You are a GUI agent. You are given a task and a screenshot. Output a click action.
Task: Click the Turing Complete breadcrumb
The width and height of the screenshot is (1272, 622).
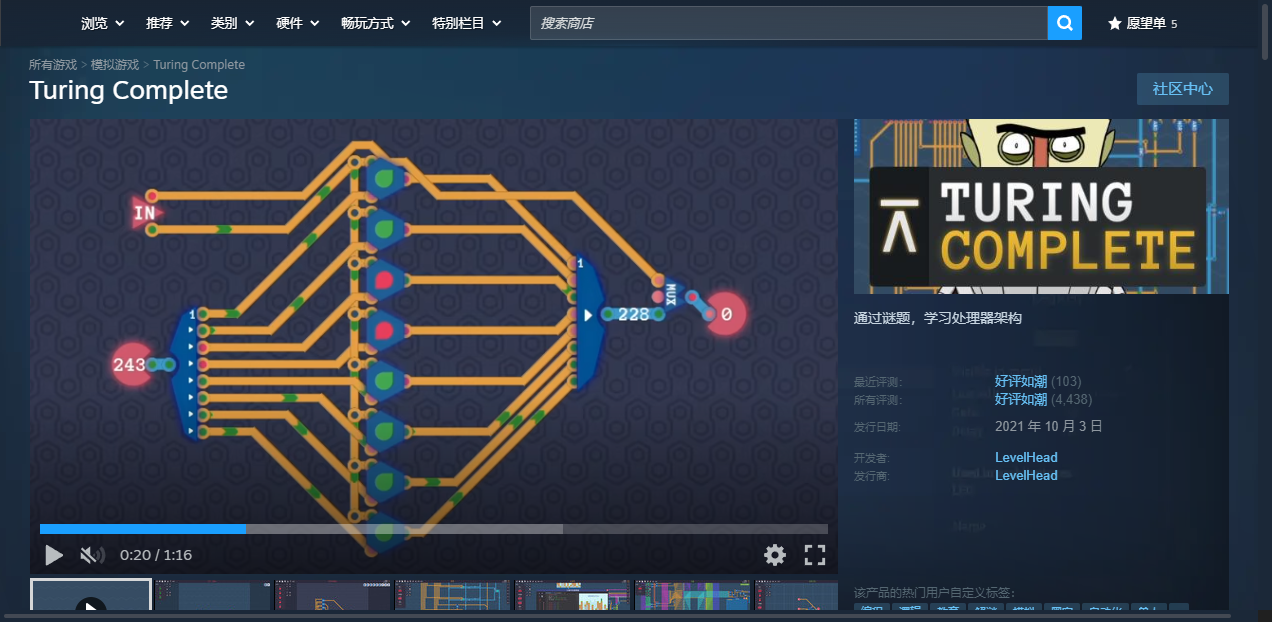pyautogui.click(x=199, y=64)
